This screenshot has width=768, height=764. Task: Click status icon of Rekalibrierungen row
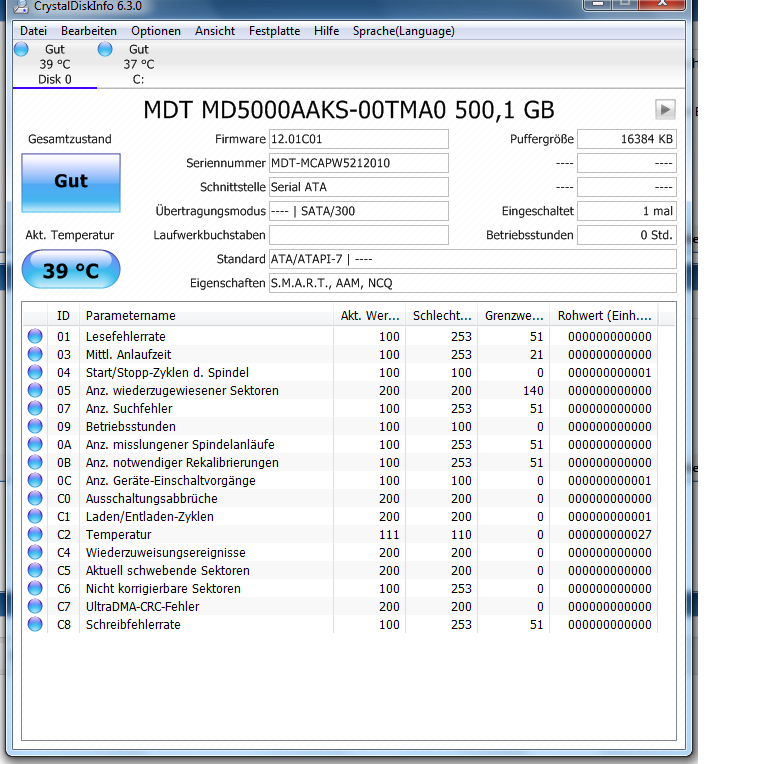(35, 462)
